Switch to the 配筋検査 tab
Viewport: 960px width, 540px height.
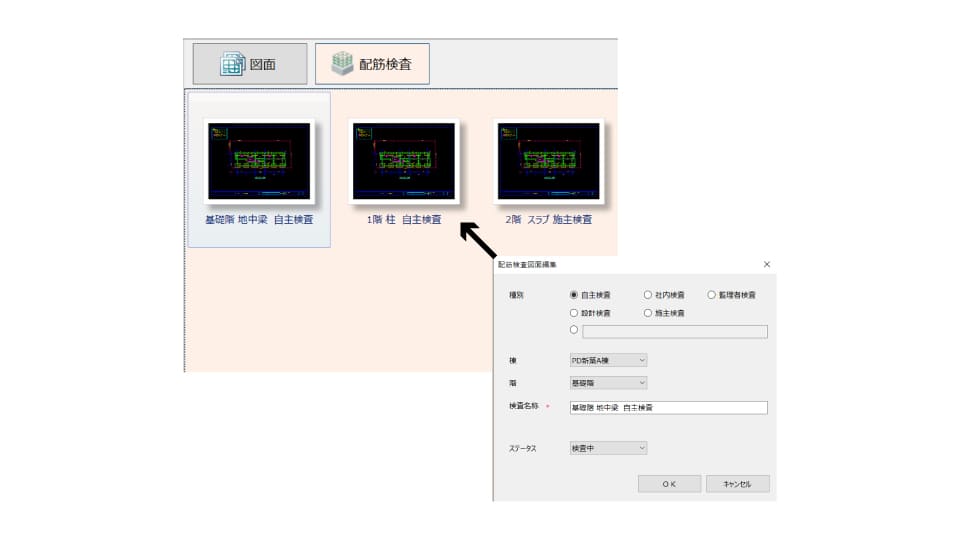tap(372, 64)
